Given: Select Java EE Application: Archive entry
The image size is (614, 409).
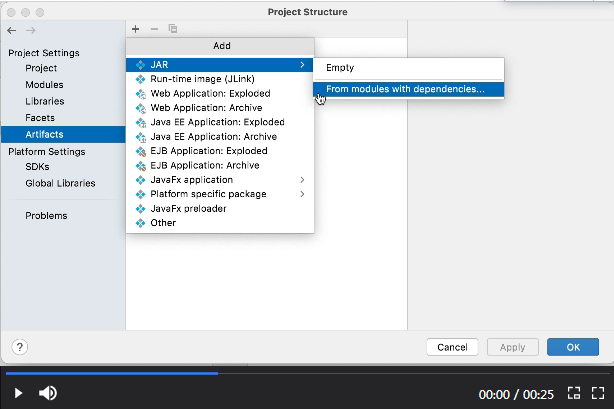Looking at the screenshot, I should coord(220,137).
